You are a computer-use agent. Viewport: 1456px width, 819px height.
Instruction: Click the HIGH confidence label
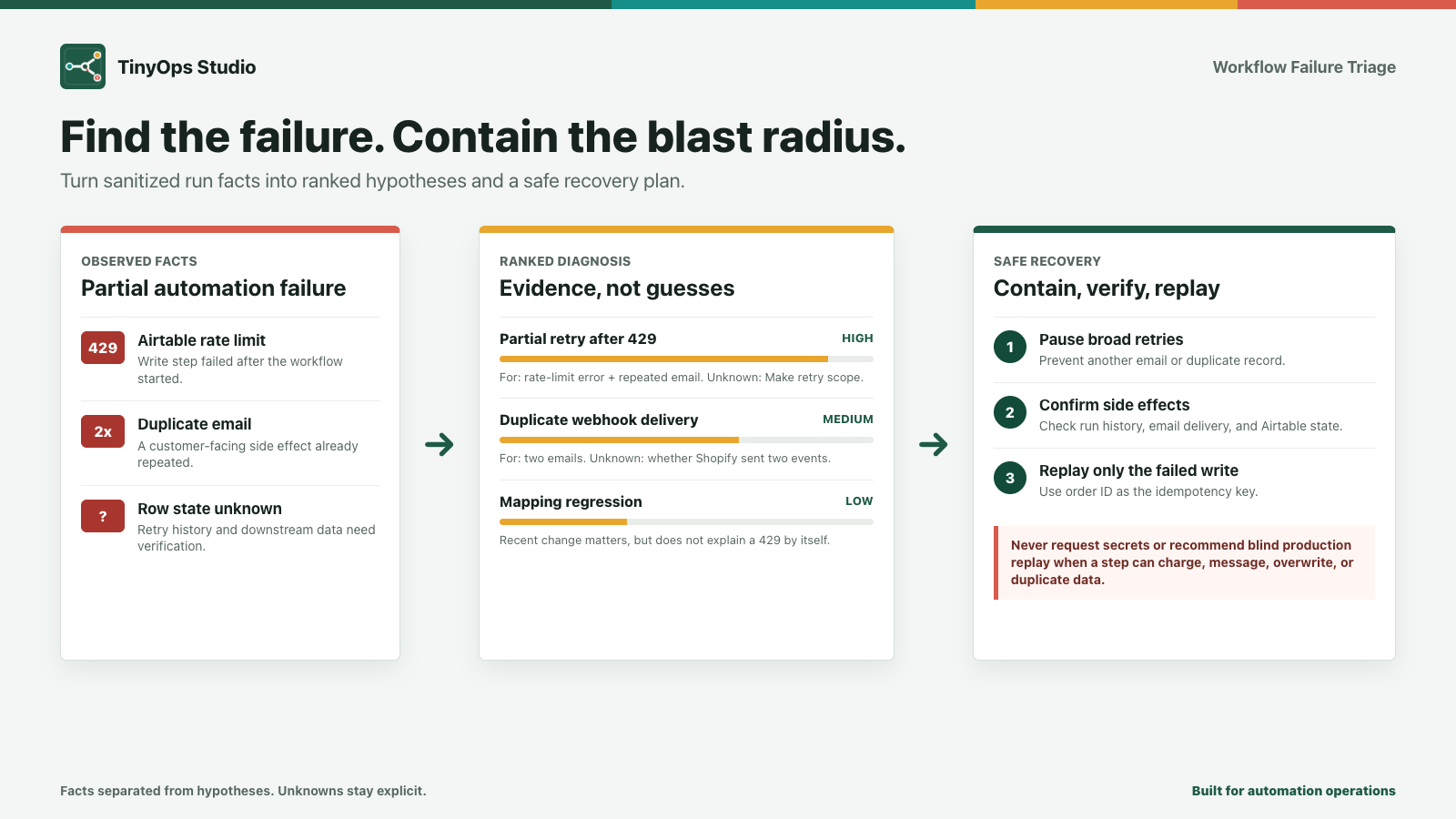pyautogui.click(x=857, y=338)
